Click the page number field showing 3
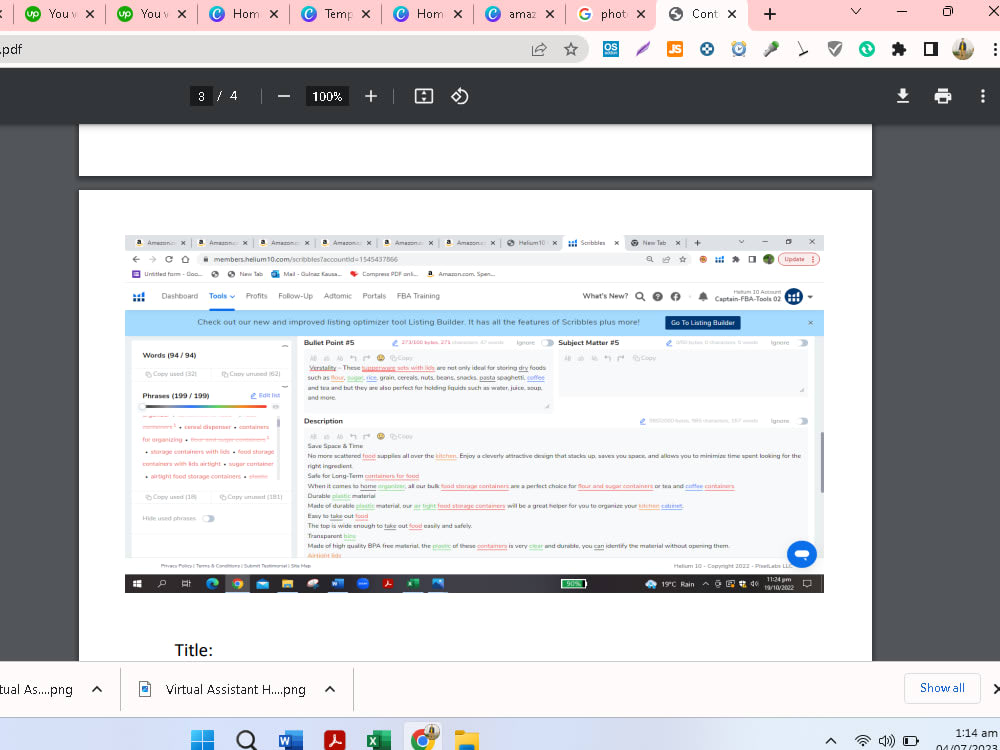 click(x=201, y=96)
